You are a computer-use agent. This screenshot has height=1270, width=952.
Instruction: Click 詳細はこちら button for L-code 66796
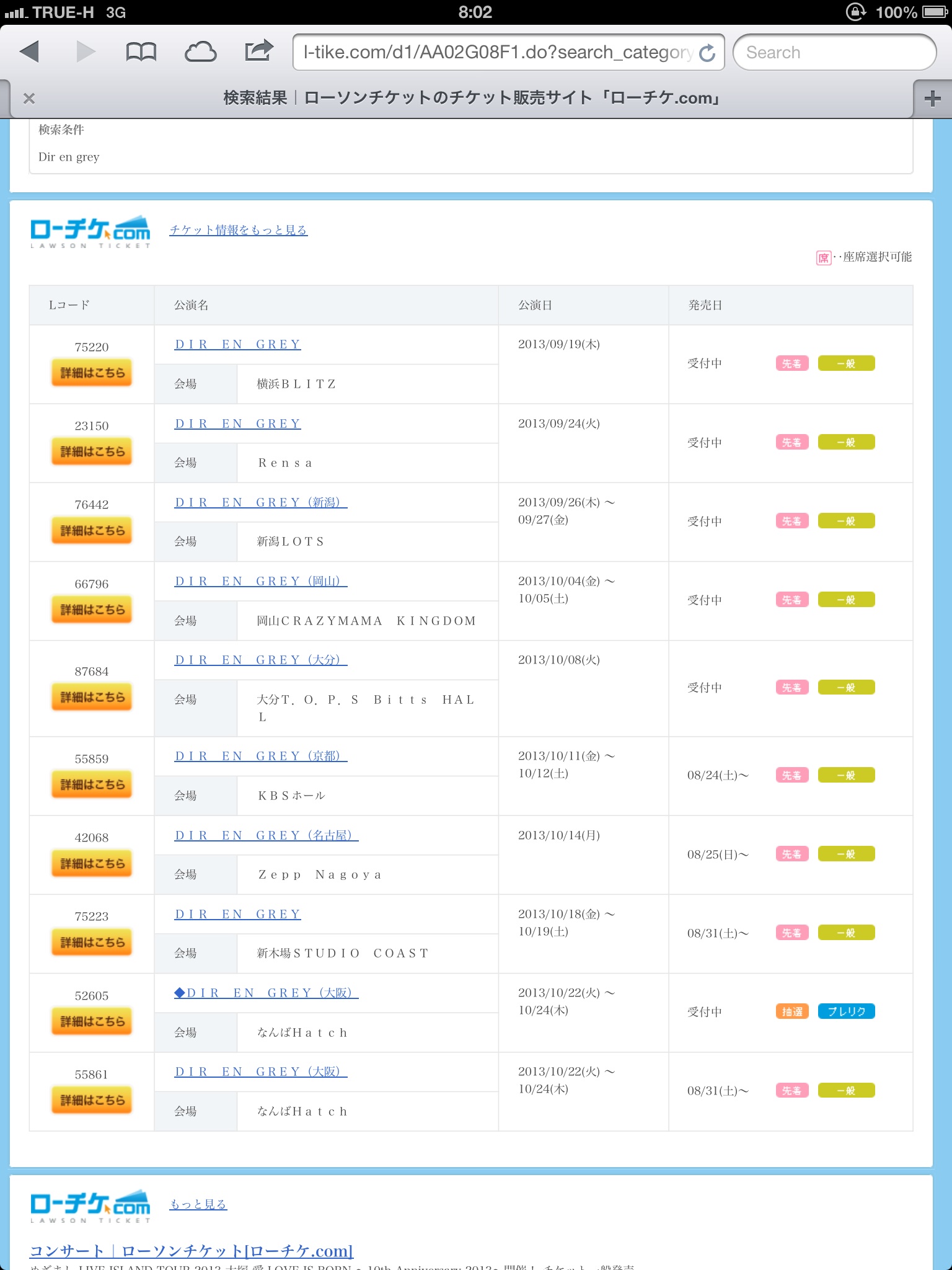92,610
